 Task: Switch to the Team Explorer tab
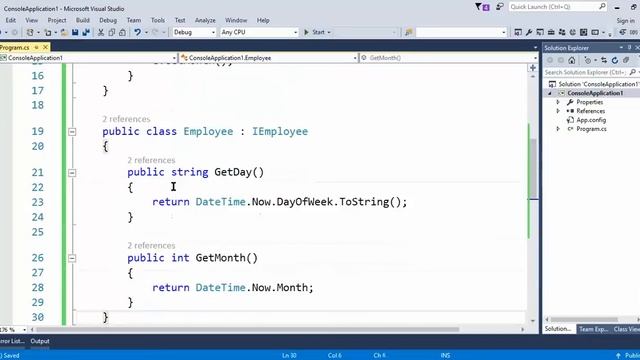(x=593, y=329)
